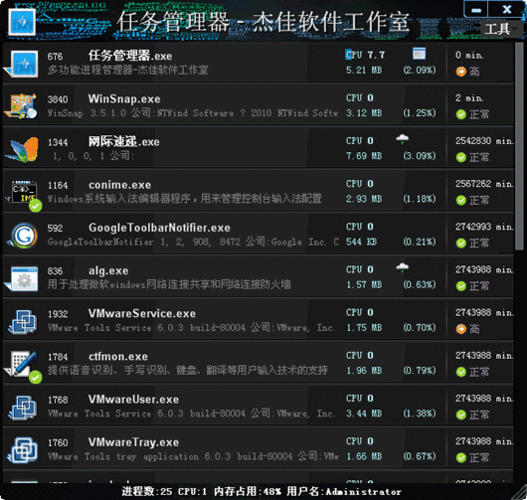Viewport: 527px width, 500px height.
Task: Click conime.exe description about 输入法编辑器
Action: (x=185, y=199)
